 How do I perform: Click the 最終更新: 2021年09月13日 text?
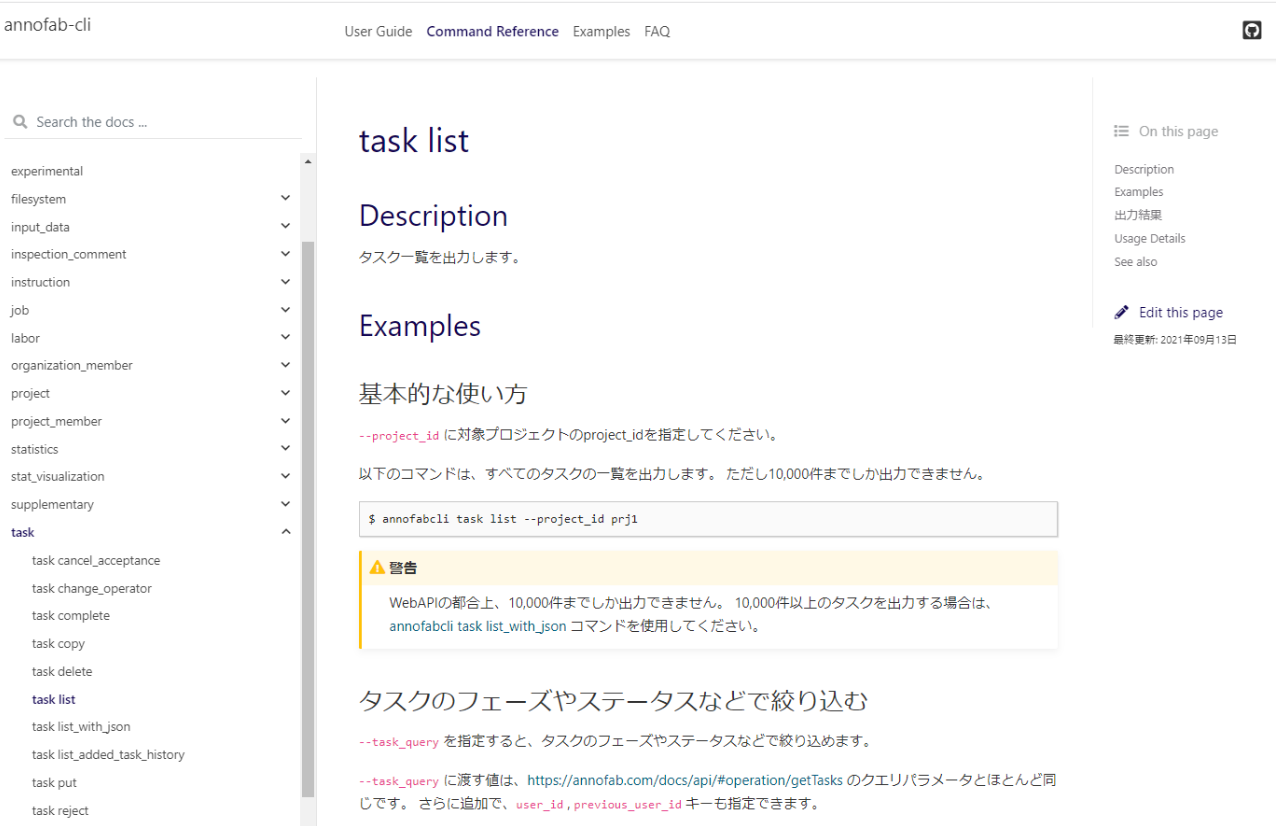pos(1175,340)
